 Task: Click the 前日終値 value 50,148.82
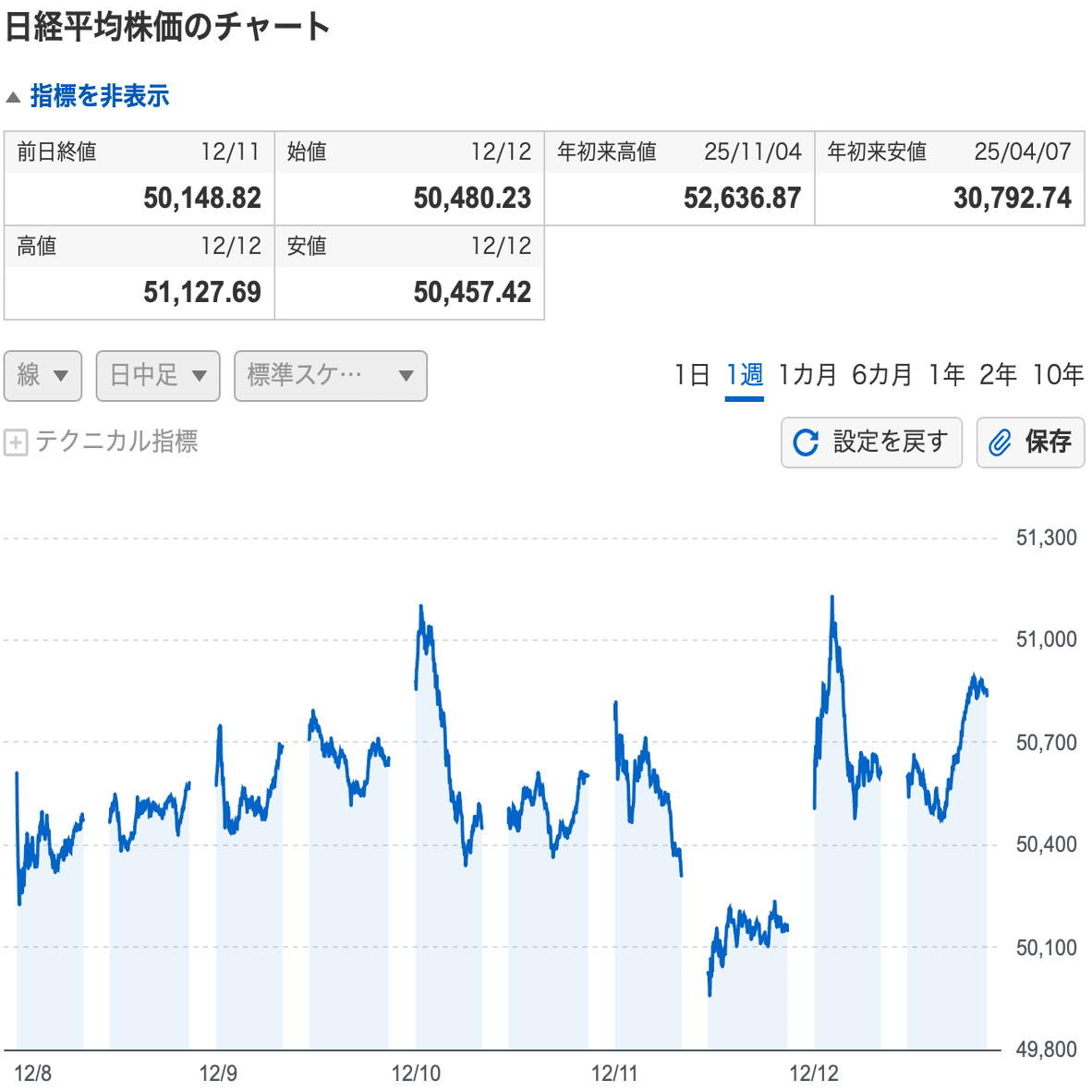point(202,198)
